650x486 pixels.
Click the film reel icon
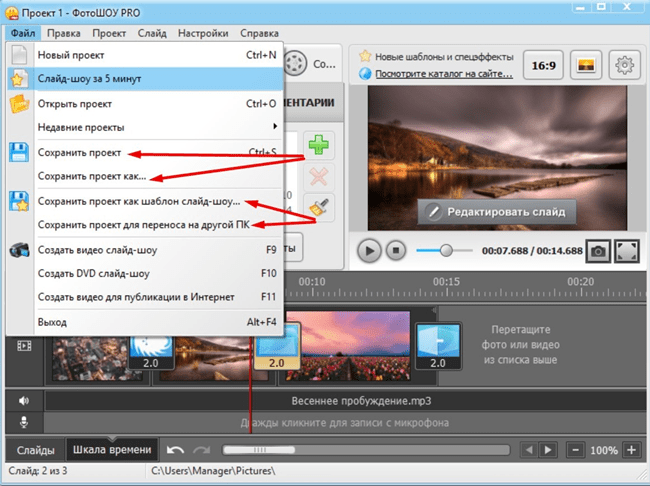pyautogui.click(x=296, y=63)
